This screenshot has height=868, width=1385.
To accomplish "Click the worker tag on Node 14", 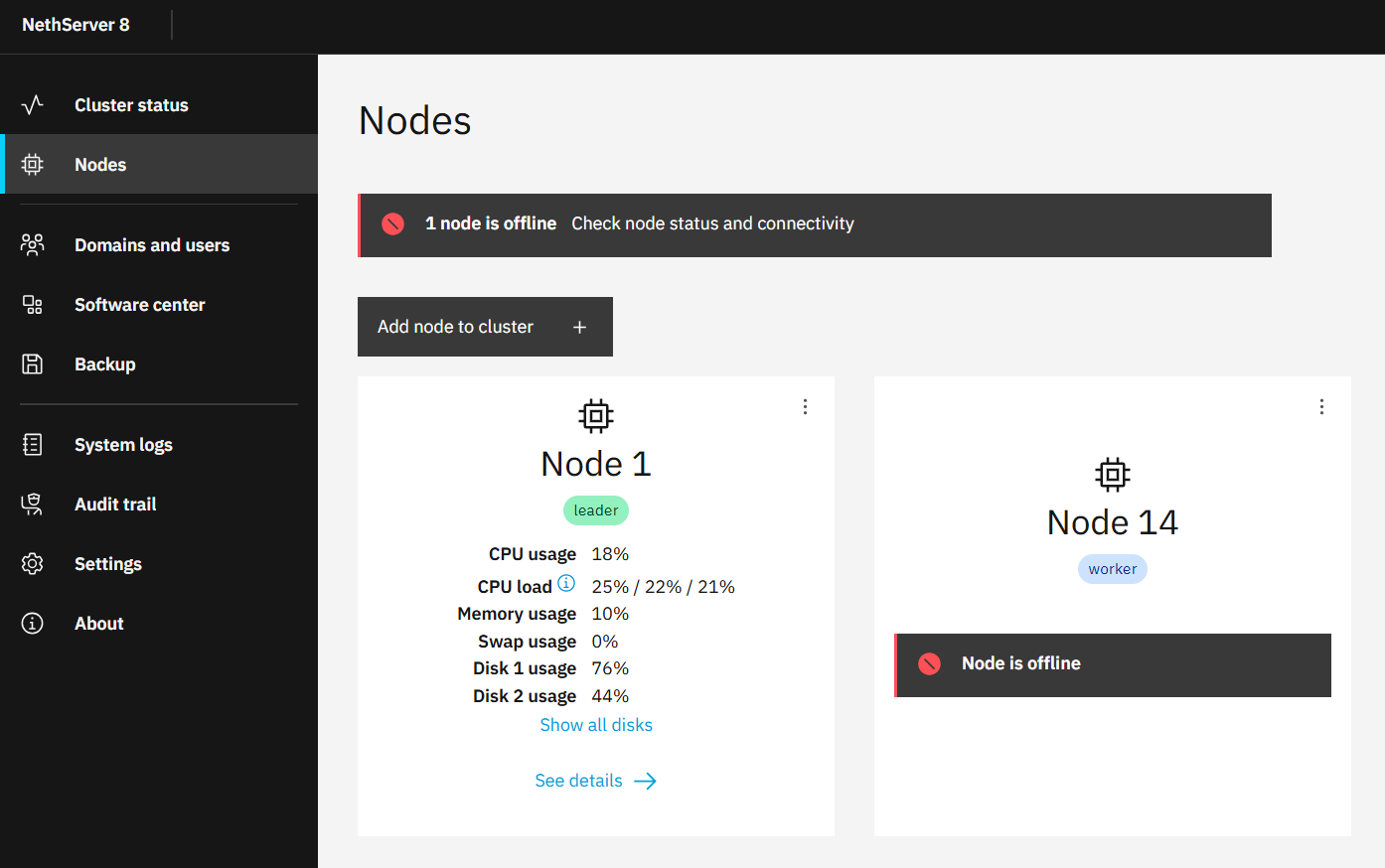I will [x=1113, y=569].
